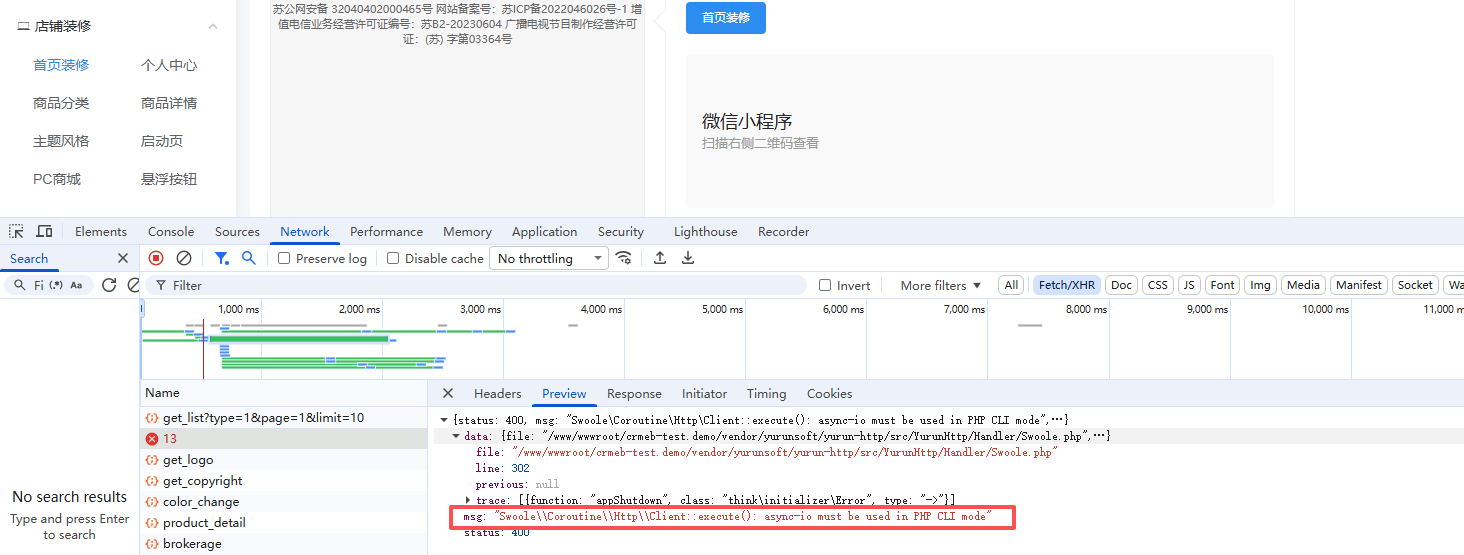Check the Disable cache option
Screen dimensions: 1464x555
(x=393, y=258)
